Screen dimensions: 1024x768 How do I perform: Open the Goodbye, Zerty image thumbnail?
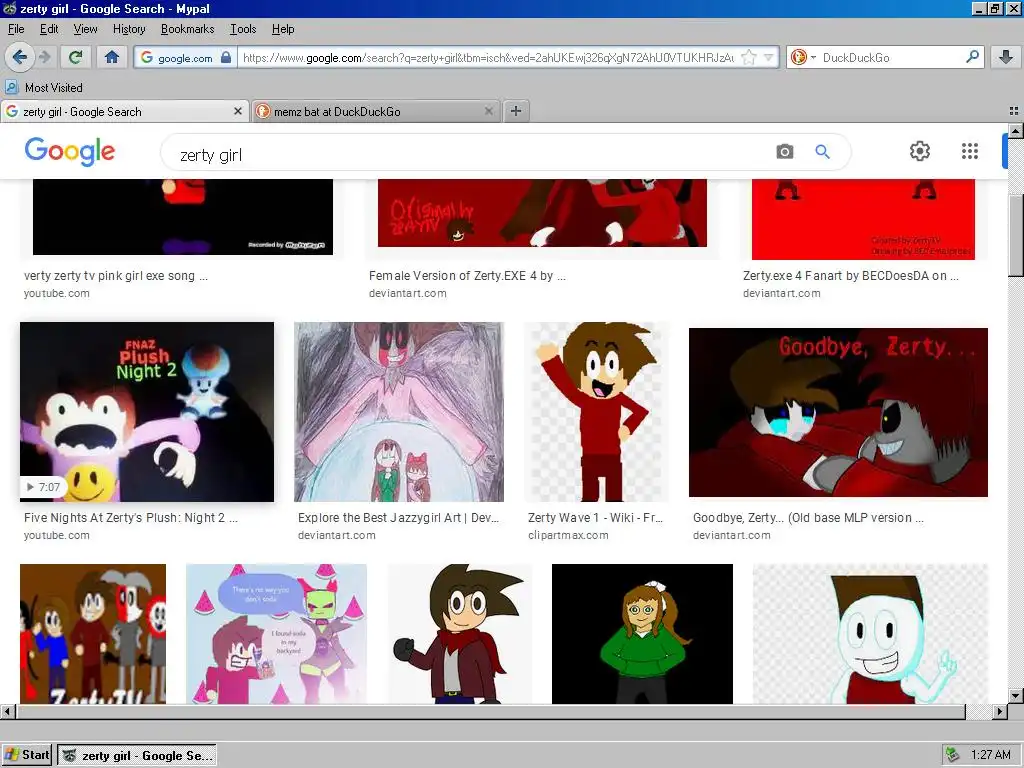point(839,412)
